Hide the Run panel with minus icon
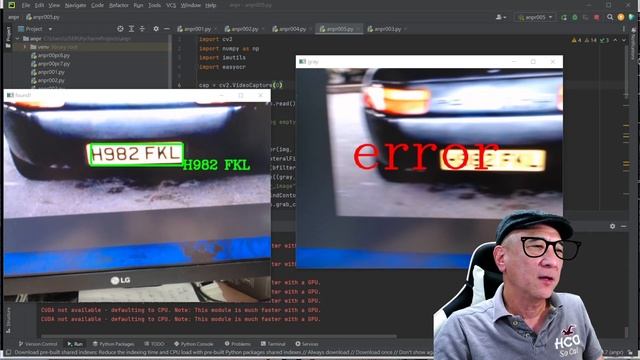640x360 pixels. tap(624, 226)
